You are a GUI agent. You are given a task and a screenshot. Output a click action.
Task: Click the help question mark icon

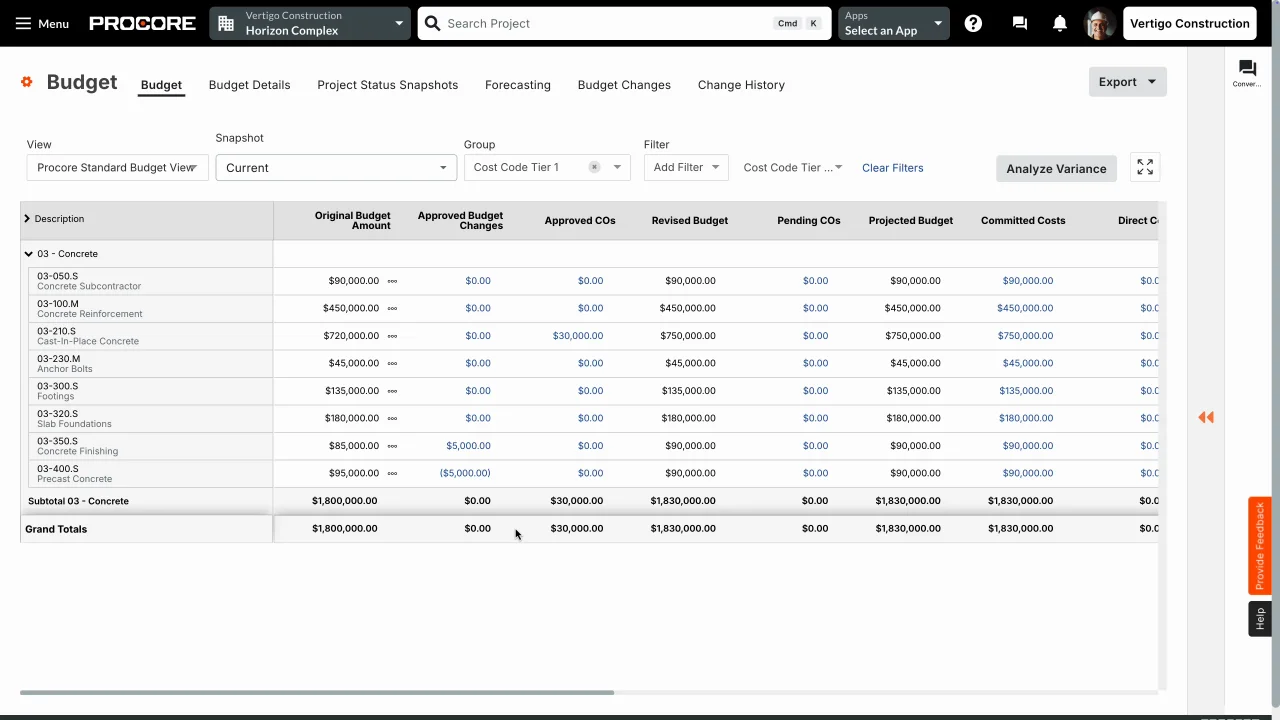973,23
